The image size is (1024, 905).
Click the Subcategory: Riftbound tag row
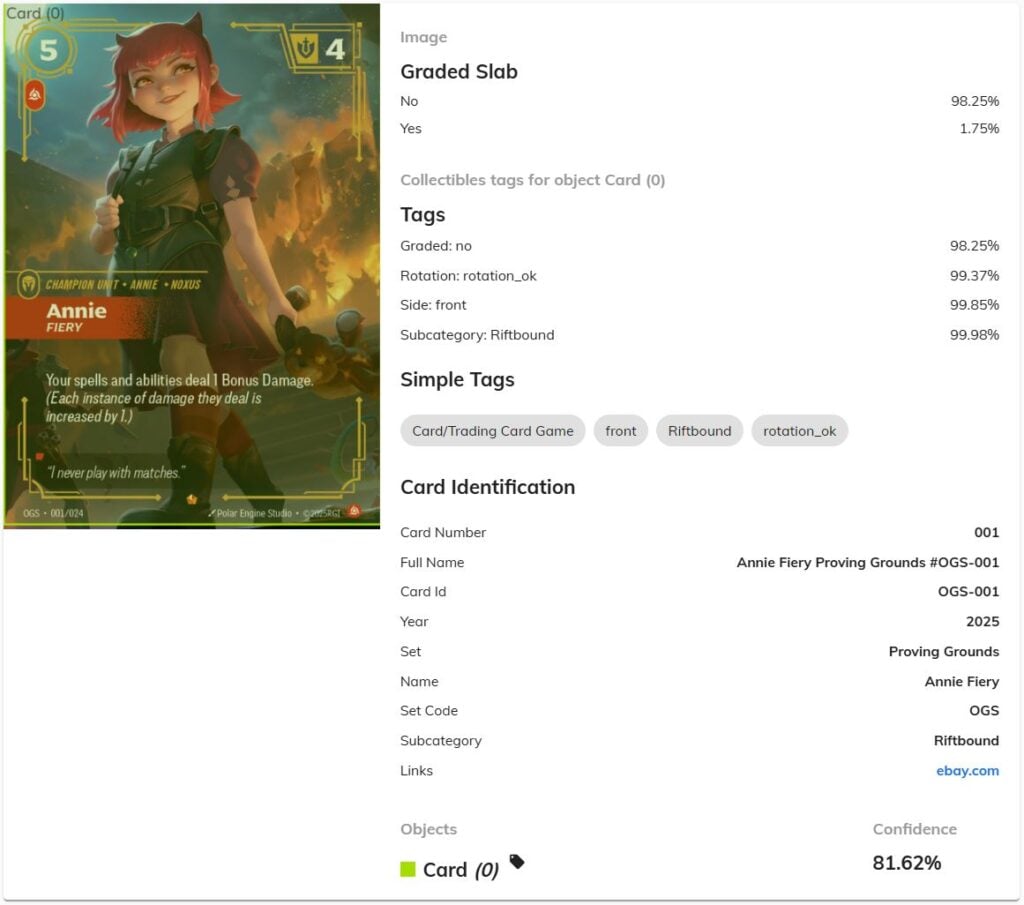(699, 335)
